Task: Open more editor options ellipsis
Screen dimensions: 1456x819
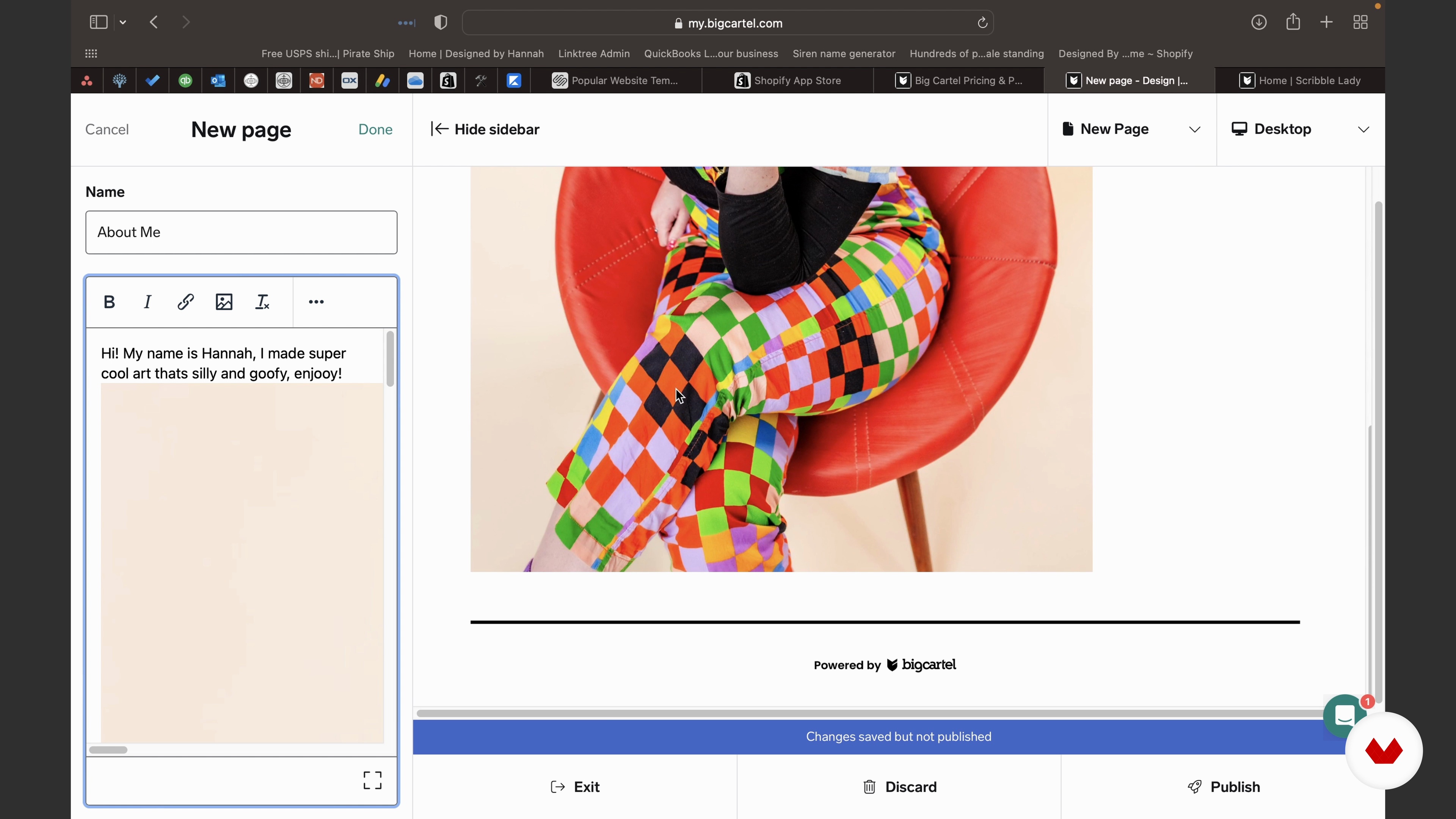Action: [x=316, y=302]
